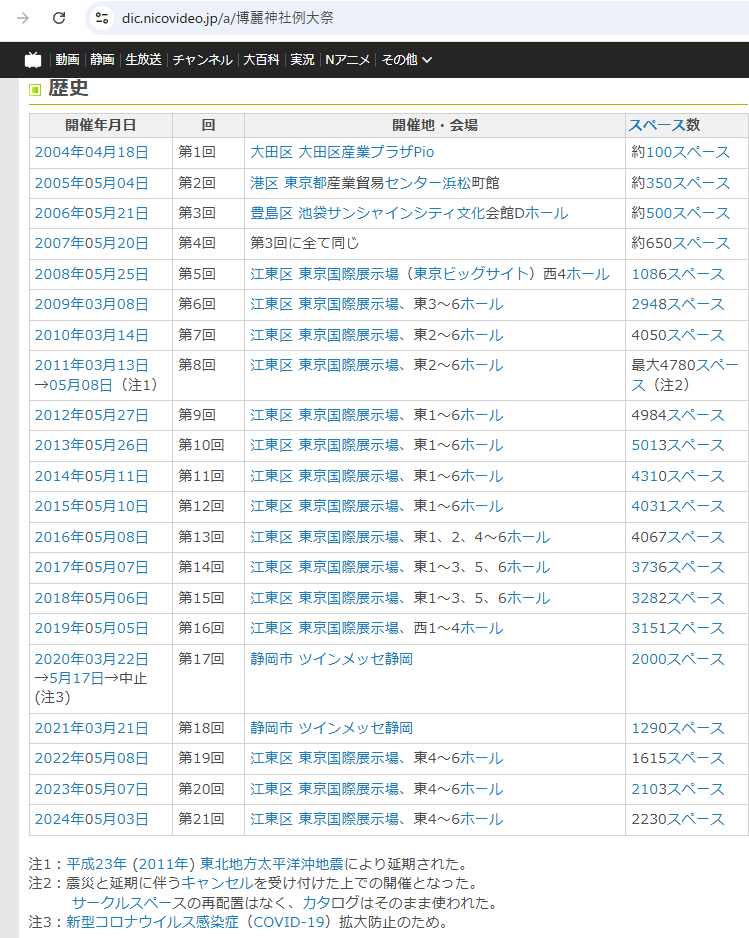Open the ツインメッセ静岡 link in 第17回 row
The height and width of the screenshot is (938, 749).
(x=355, y=659)
